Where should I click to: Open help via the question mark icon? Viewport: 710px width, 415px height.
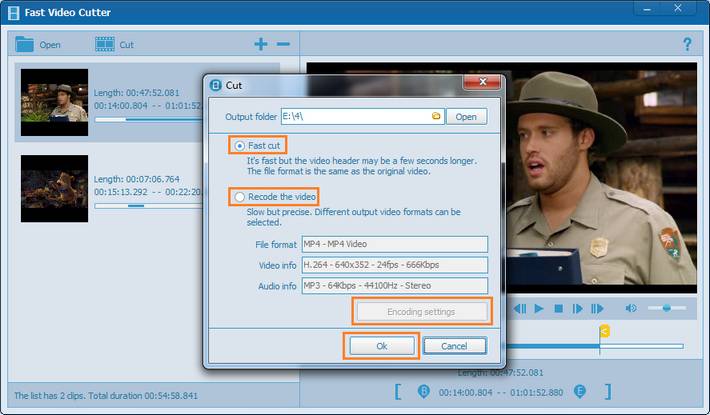[687, 45]
